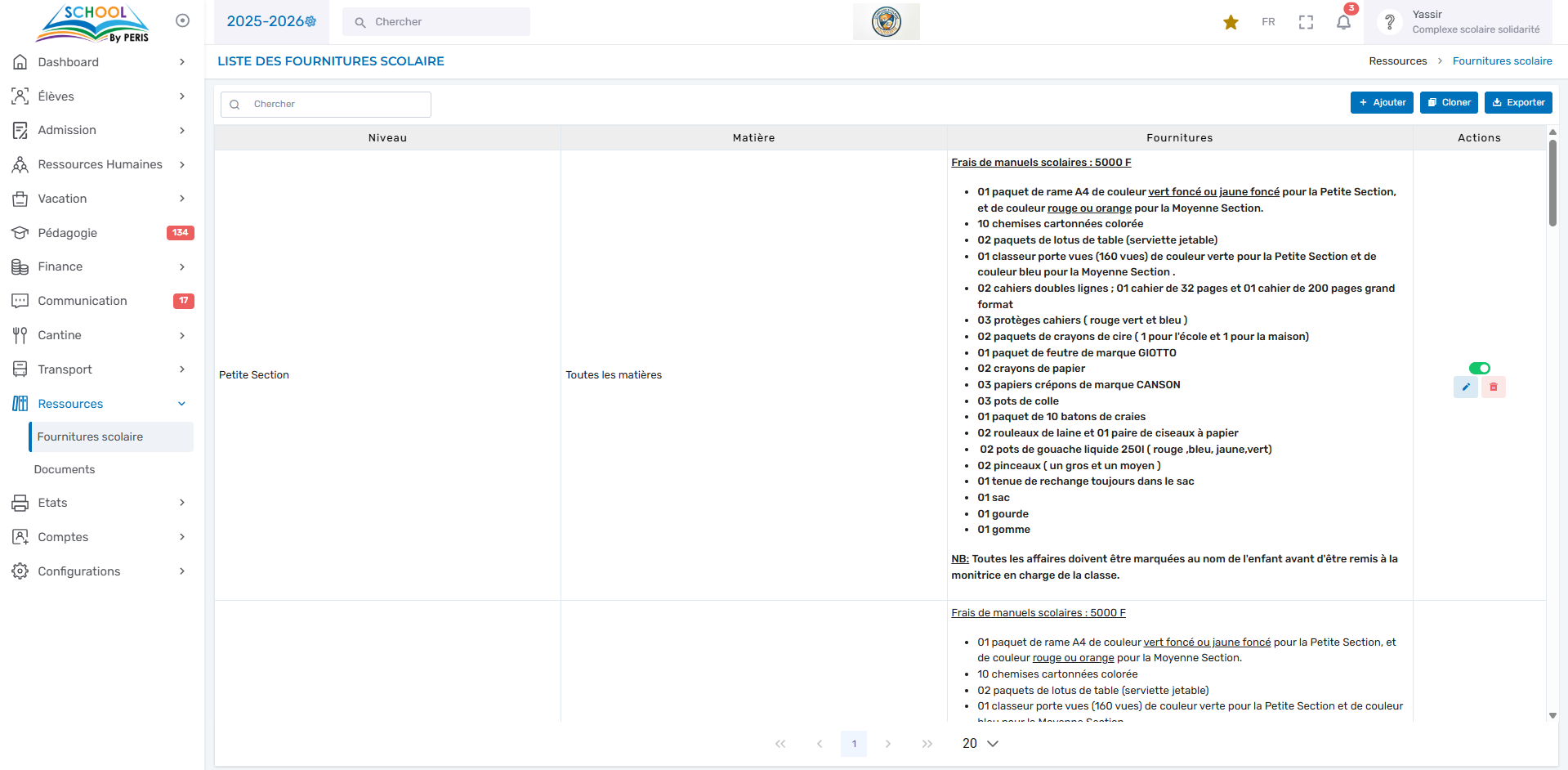Toggle the Petite Section active switch
The image size is (1568, 770).
pos(1479,368)
